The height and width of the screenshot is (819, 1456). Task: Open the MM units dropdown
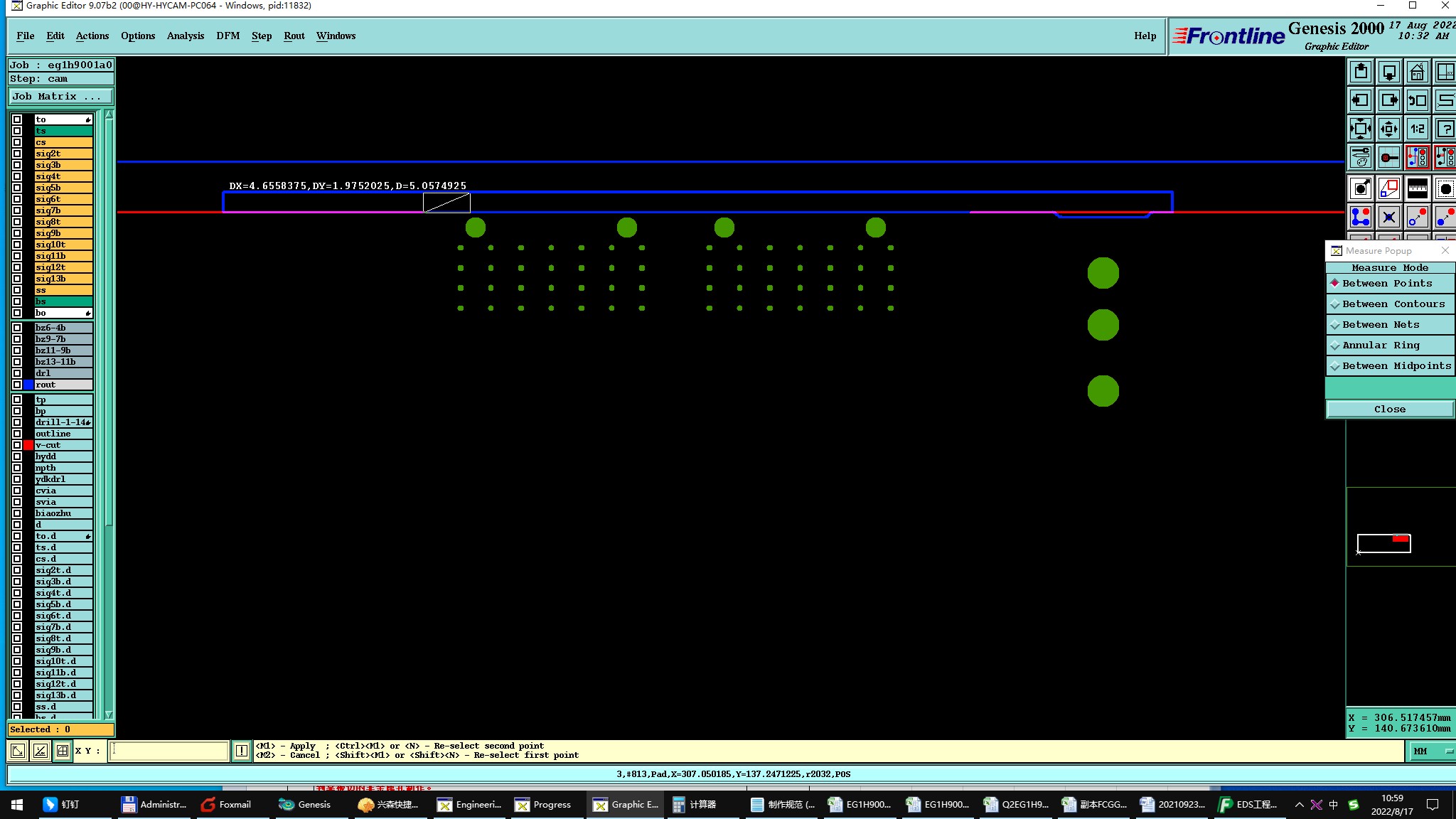click(x=1430, y=751)
